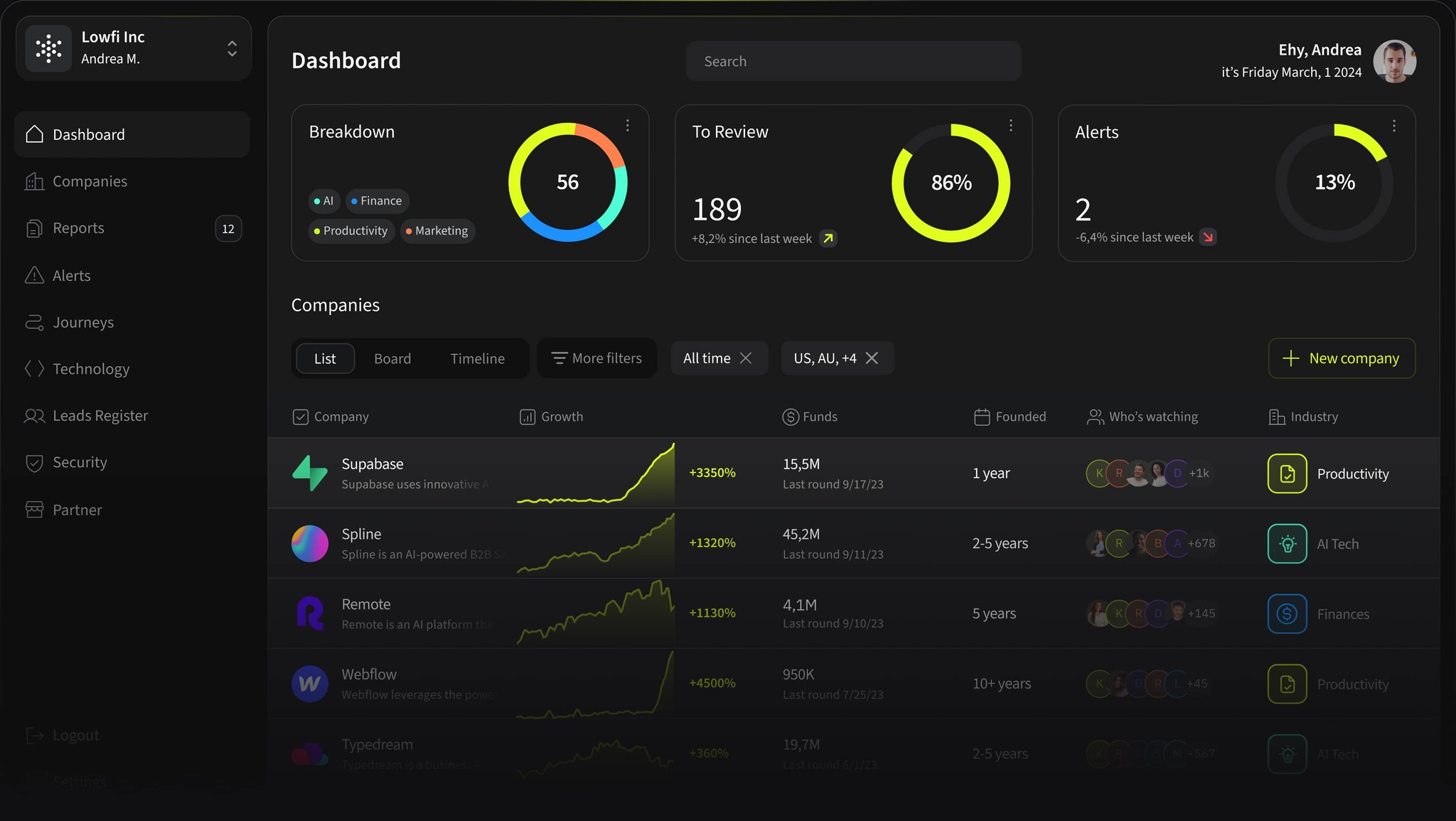The image size is (1456, 821).
Task: Click the Remote Finances dollar icon
Action: pos(1287,613)
